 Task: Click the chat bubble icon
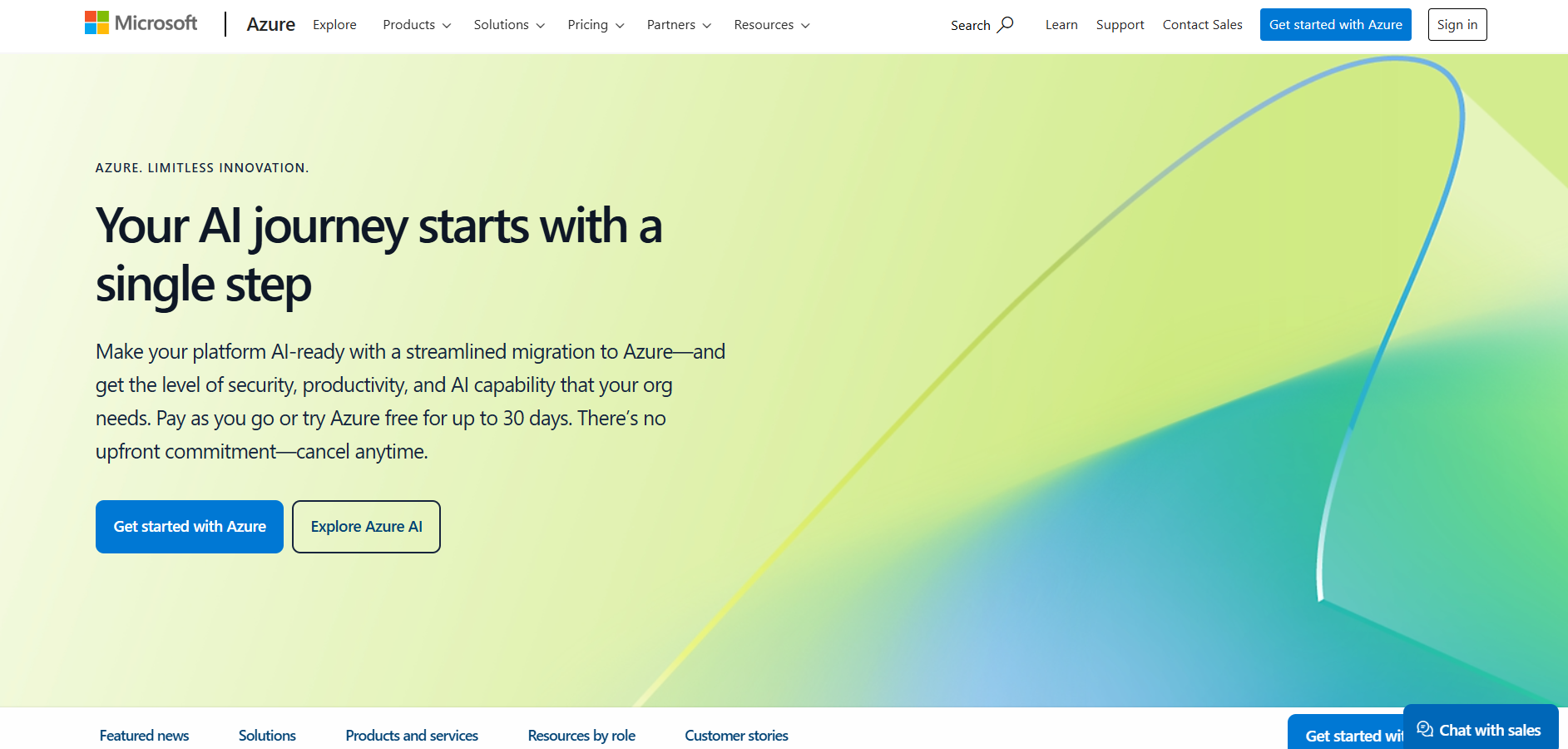(1425, 730)
